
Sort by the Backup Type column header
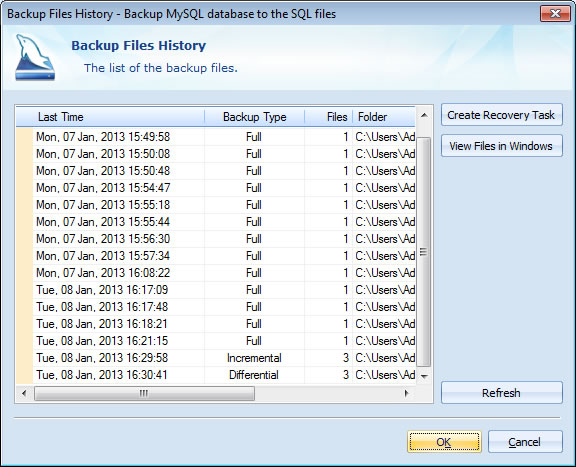coord(254,117)
